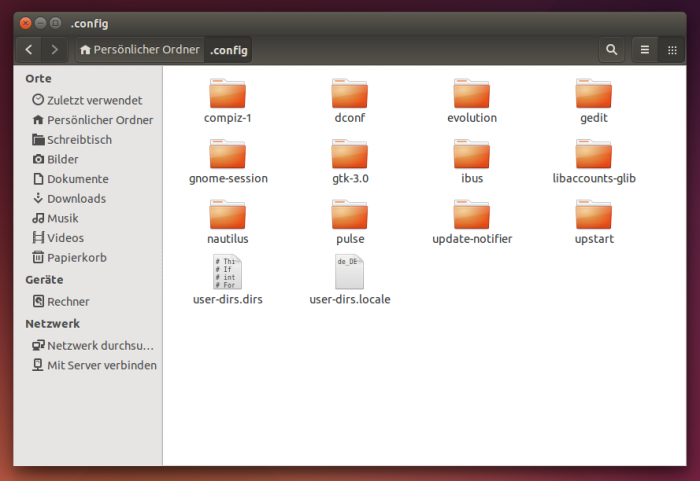Select Rechner under Geräte
The width and height of the screenshot is (700, 481).
pyautogui.click(x=68, y=301)
